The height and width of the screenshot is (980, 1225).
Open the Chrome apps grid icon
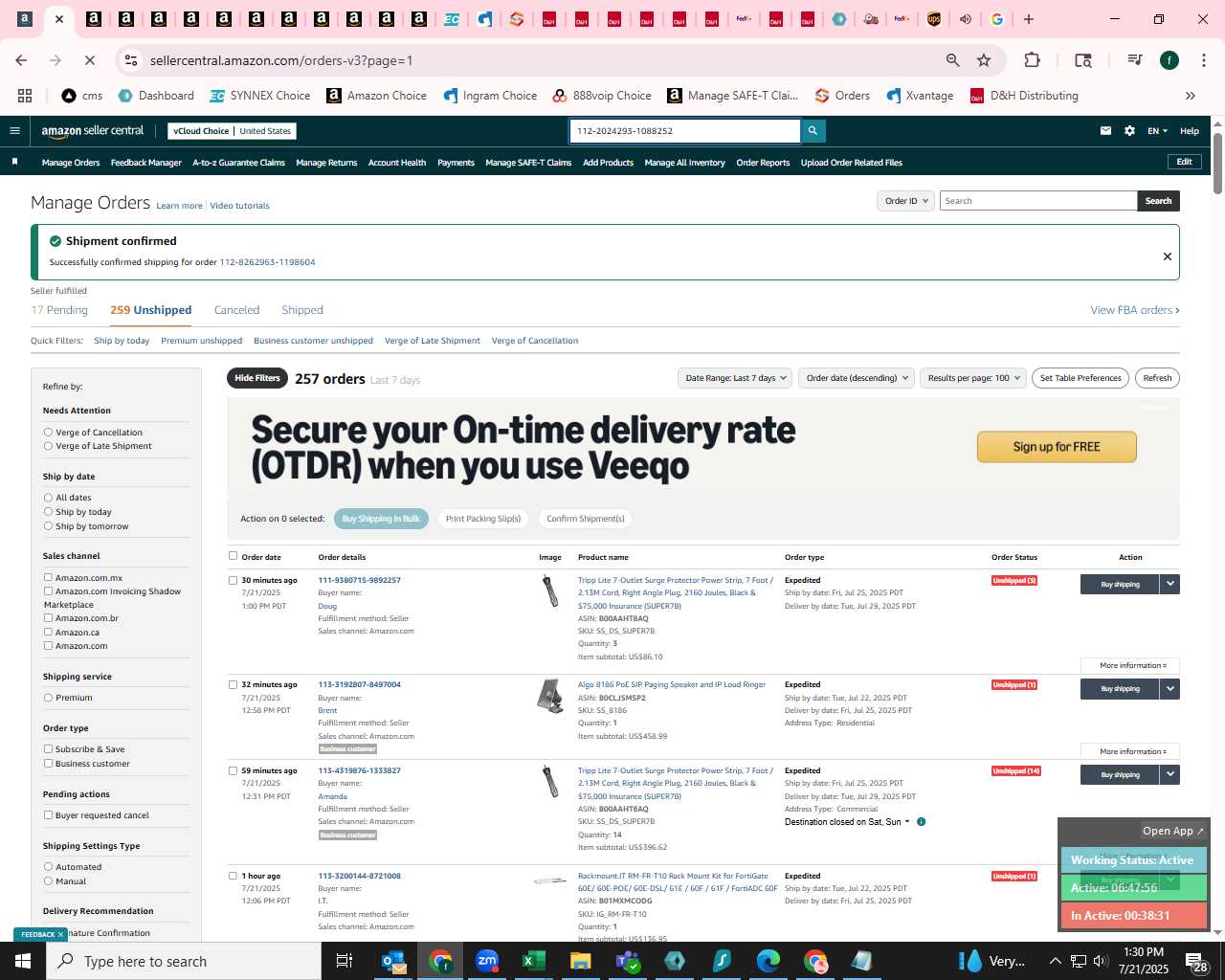pos(25,96)
